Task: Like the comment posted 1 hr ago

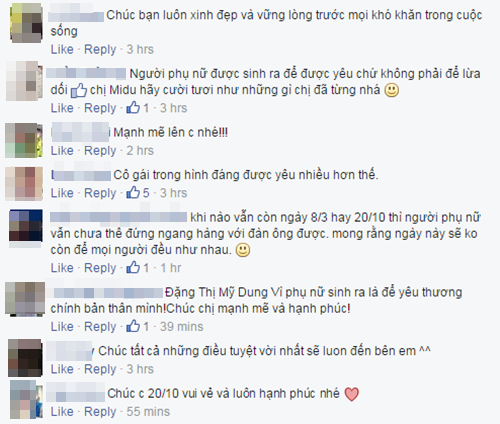Action: coord(62,268)
